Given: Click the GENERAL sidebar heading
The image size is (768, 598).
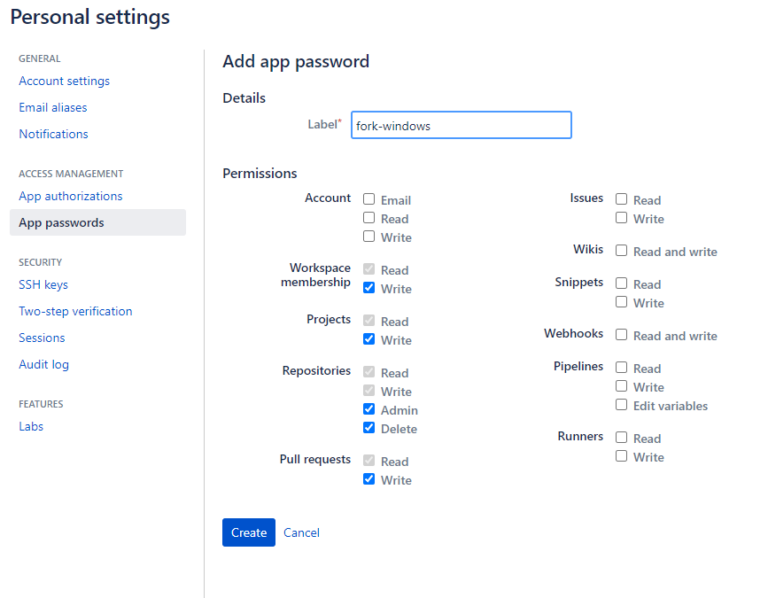Looking at the screenshot, I should 40,59.
